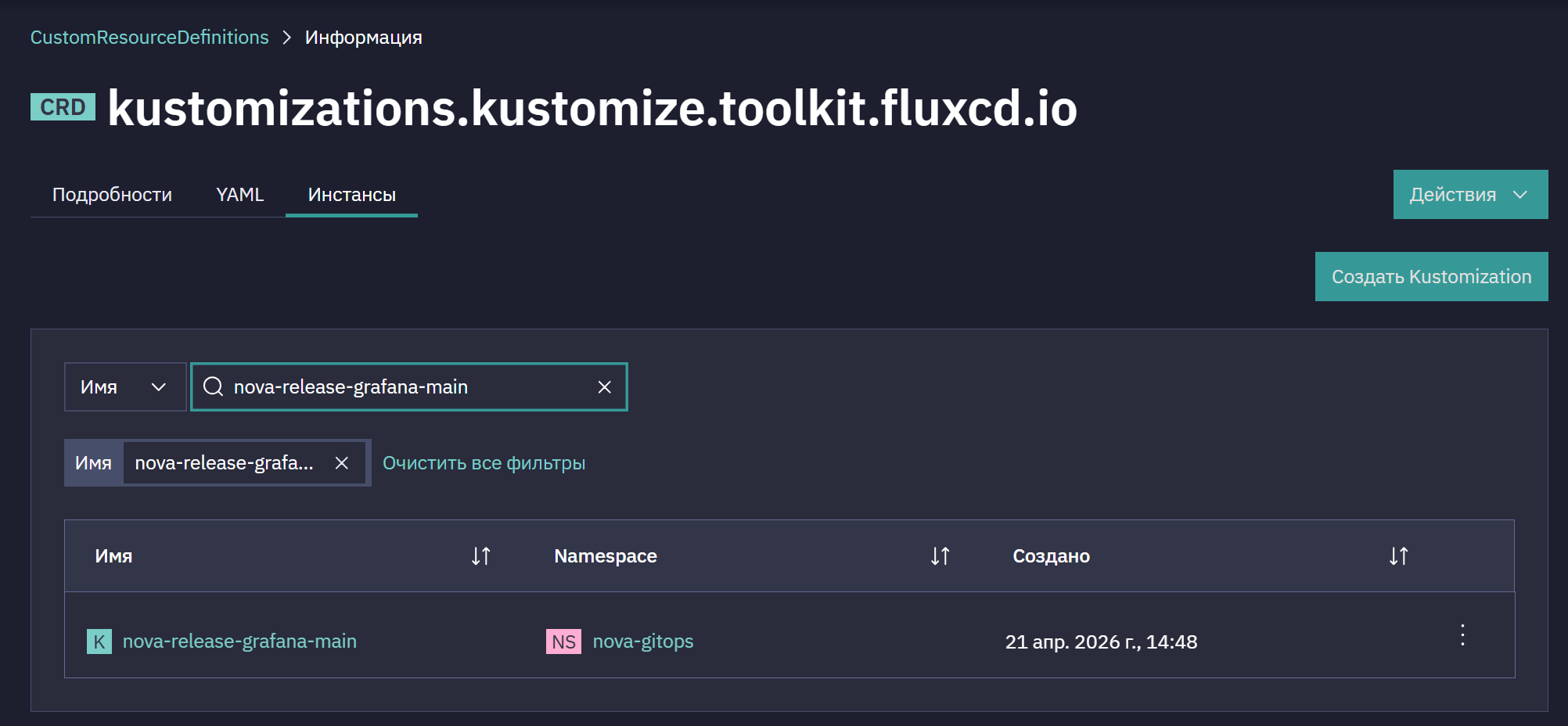Click the Имя column header
The height and width of the screenshot is (726, 1568).
pos(113,556)
